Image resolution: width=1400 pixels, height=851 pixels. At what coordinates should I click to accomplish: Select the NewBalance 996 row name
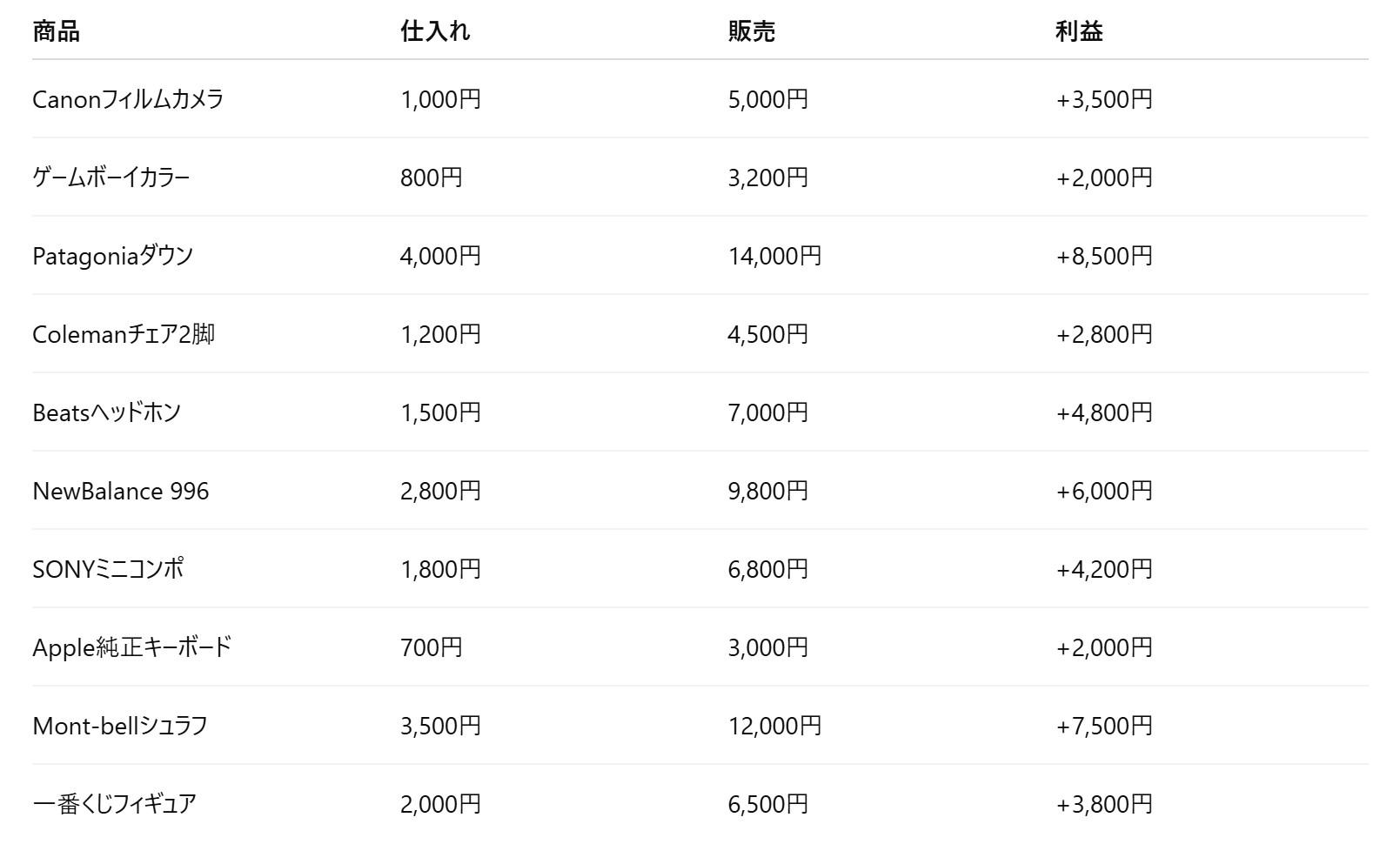coord(121,491)
